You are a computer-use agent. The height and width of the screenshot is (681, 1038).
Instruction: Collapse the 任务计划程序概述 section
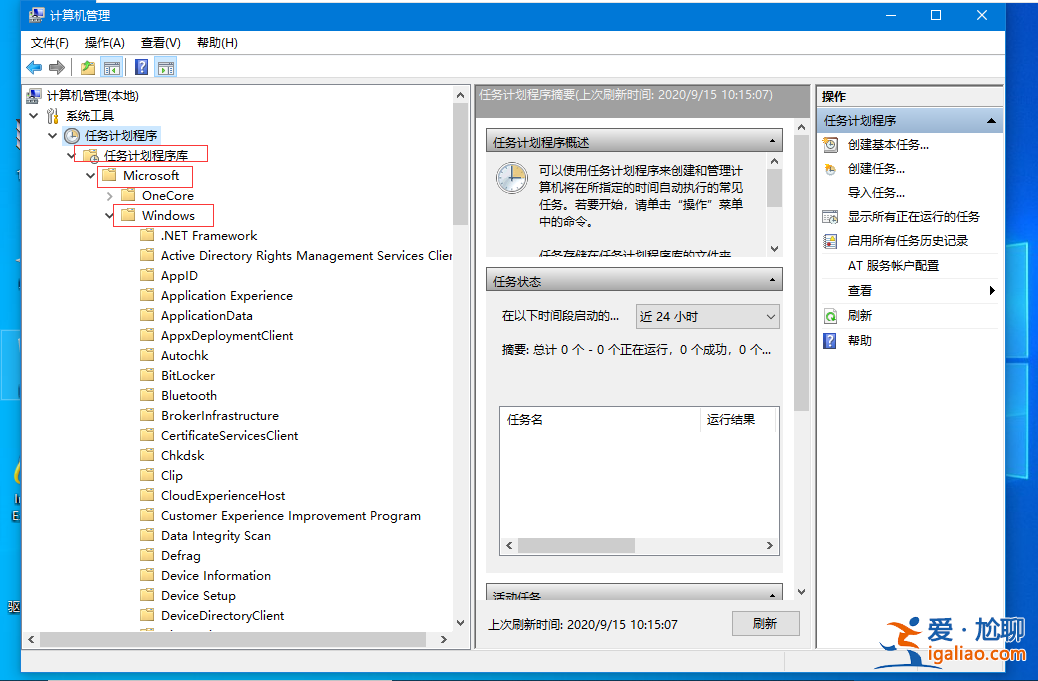tap(773, 139)
